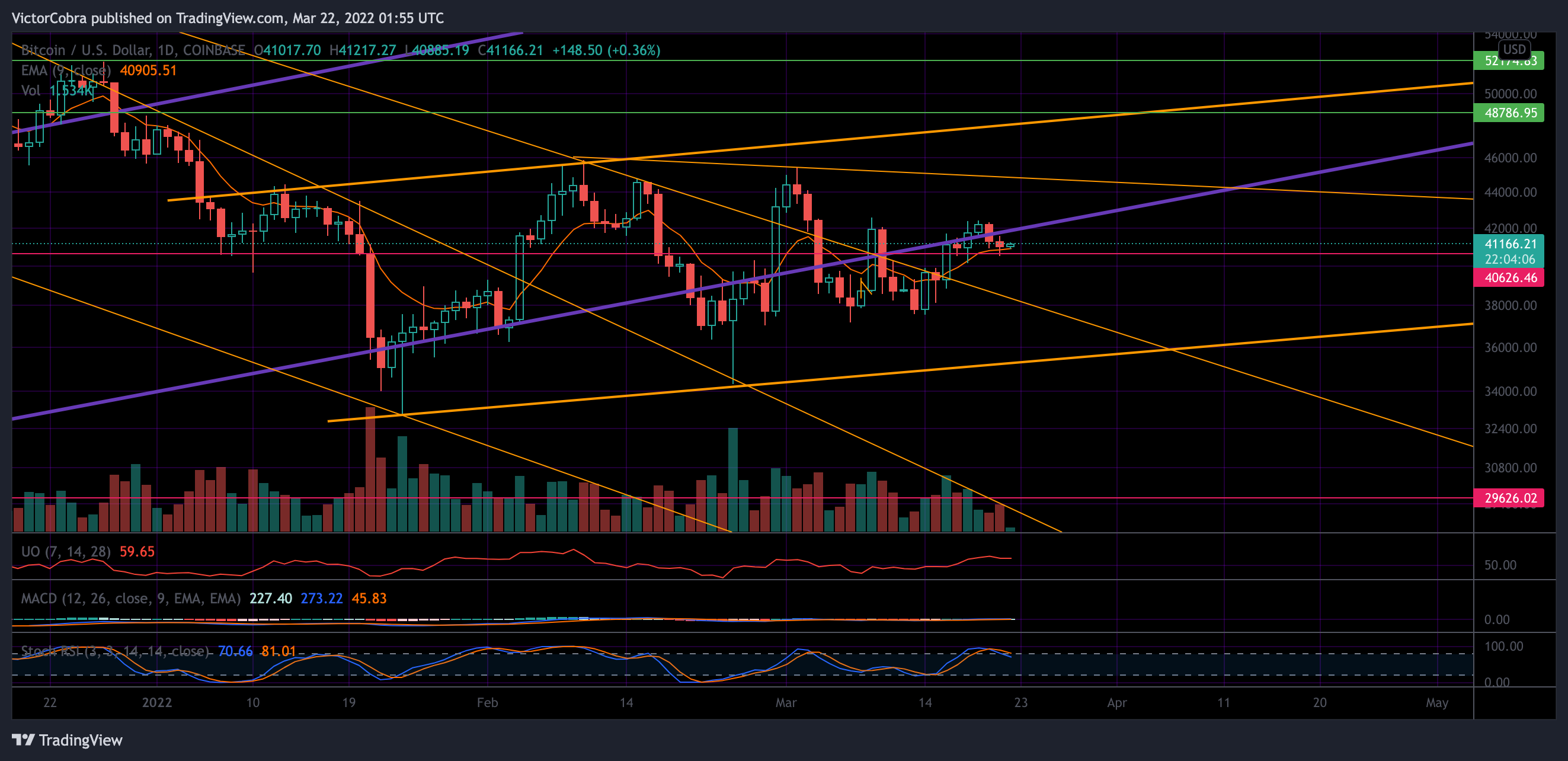
Task: Click the Vol indicator label
Action: click(x=30, y=90)
